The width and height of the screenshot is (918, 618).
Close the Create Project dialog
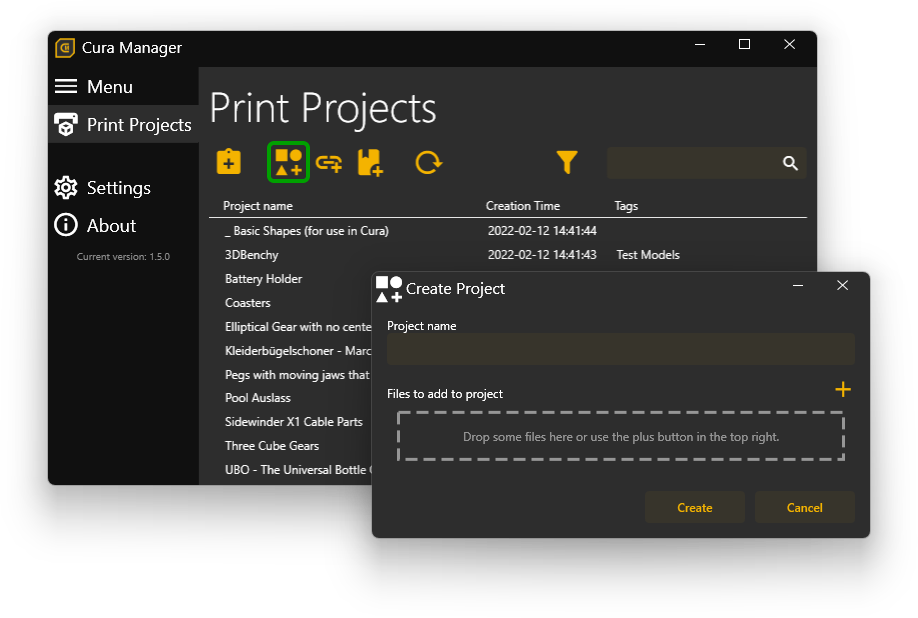pos(842,285)
